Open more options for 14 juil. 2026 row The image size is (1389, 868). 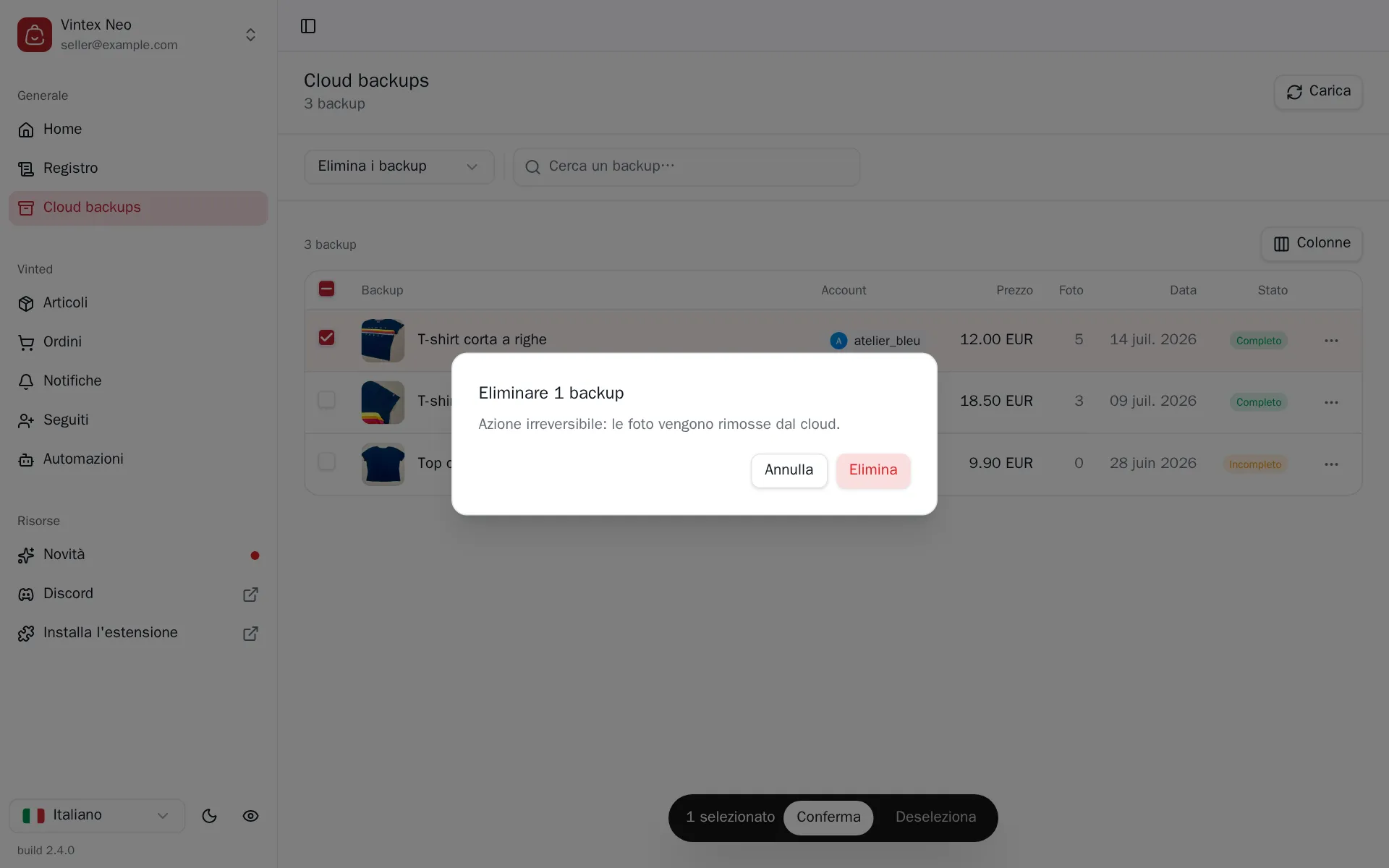pyautogui.click(x=1331, y=341)
